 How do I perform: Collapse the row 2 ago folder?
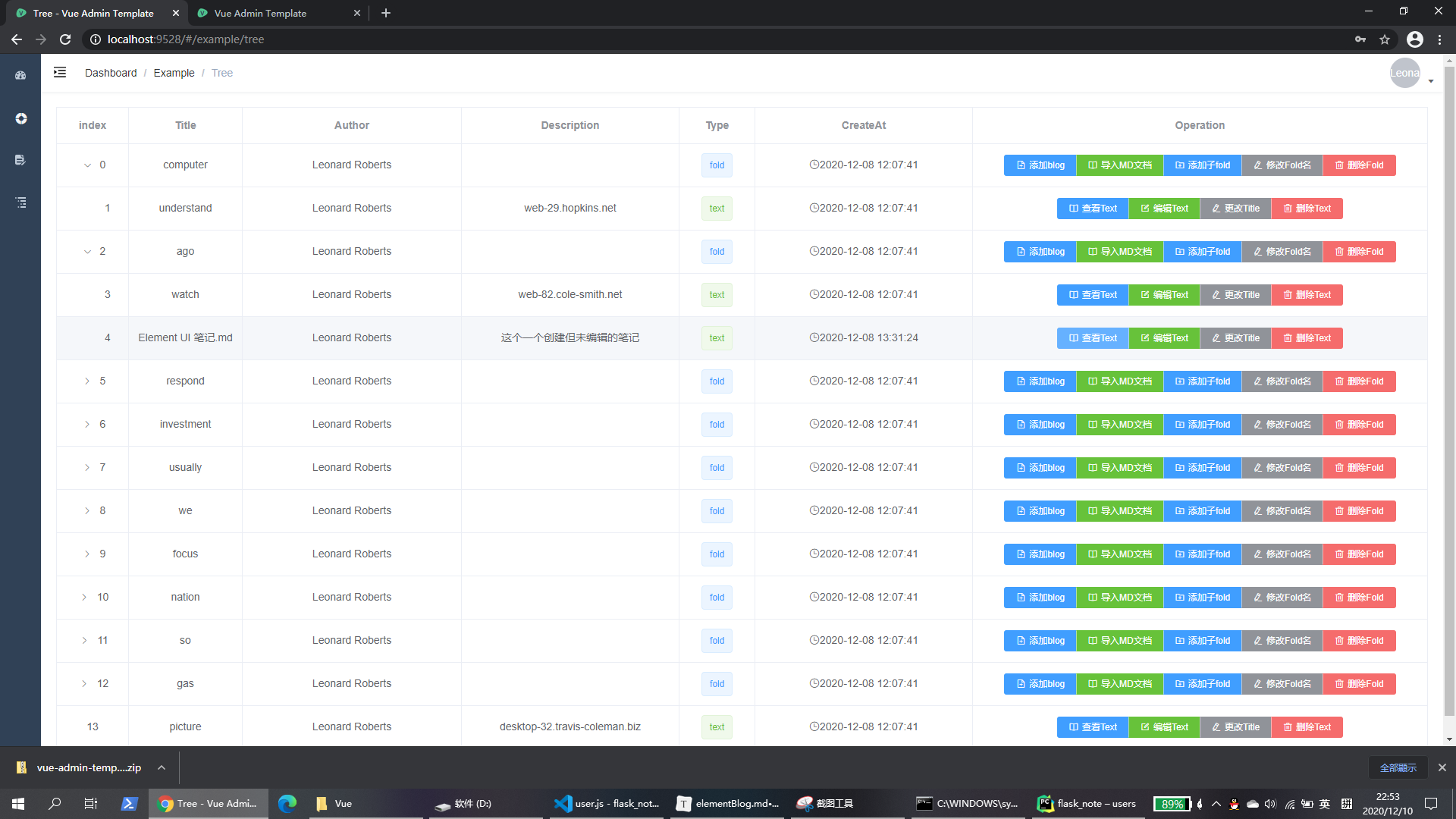[87, 252]
